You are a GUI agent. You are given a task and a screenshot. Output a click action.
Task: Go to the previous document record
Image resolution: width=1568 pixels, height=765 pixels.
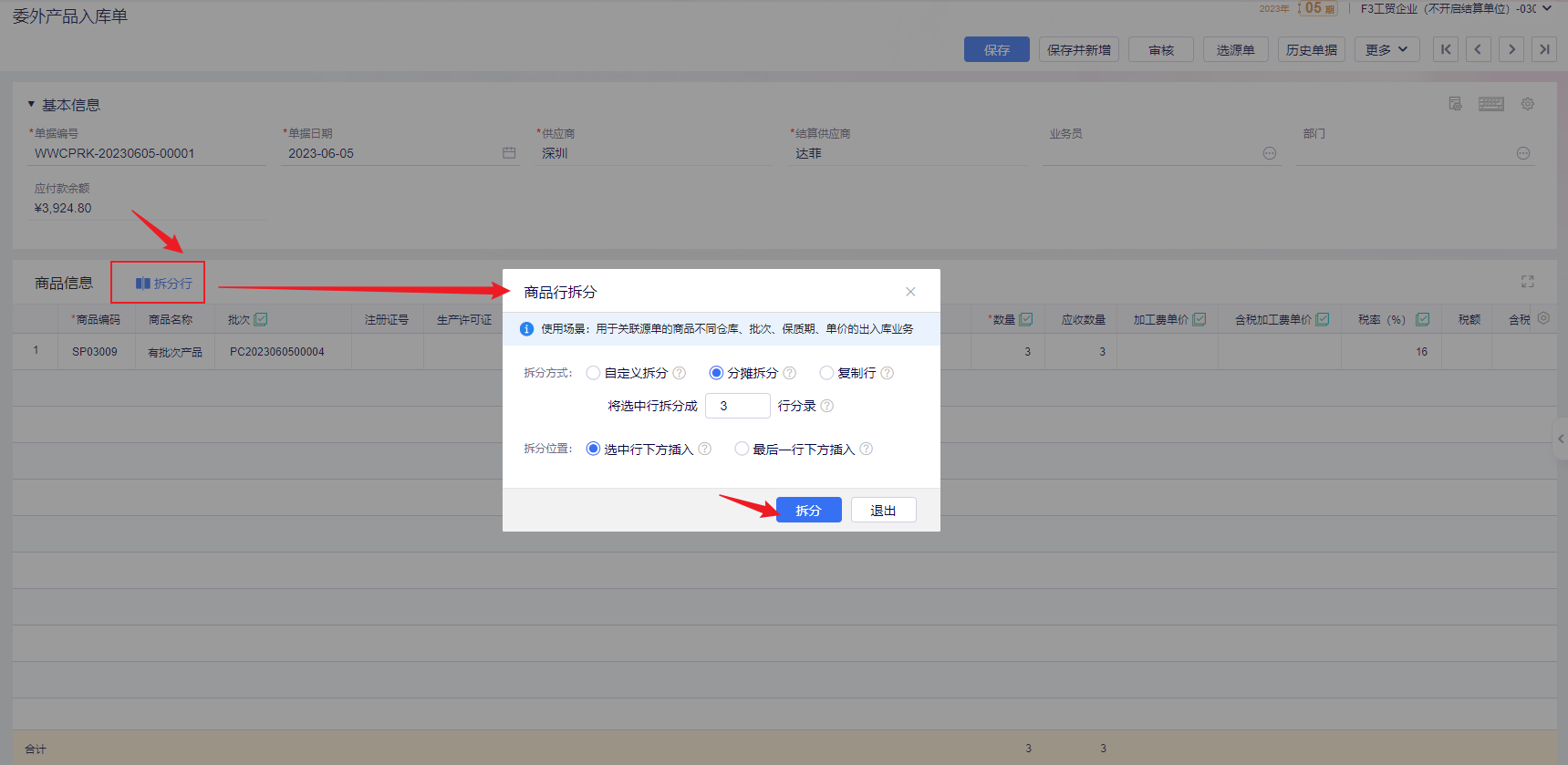tap(1479, 49)
